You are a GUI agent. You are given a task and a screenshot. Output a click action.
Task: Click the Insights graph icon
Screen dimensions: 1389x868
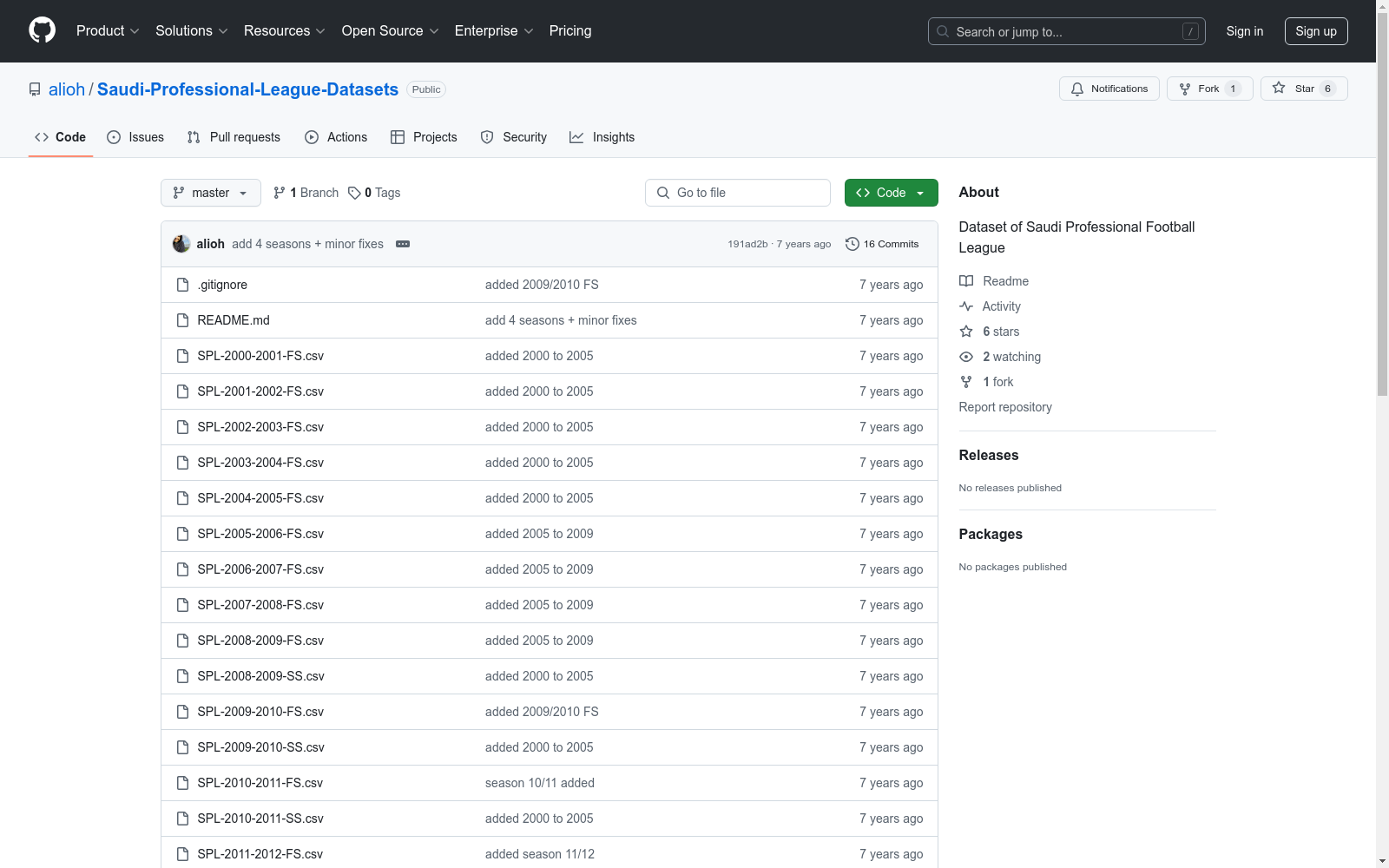point(576,137)
